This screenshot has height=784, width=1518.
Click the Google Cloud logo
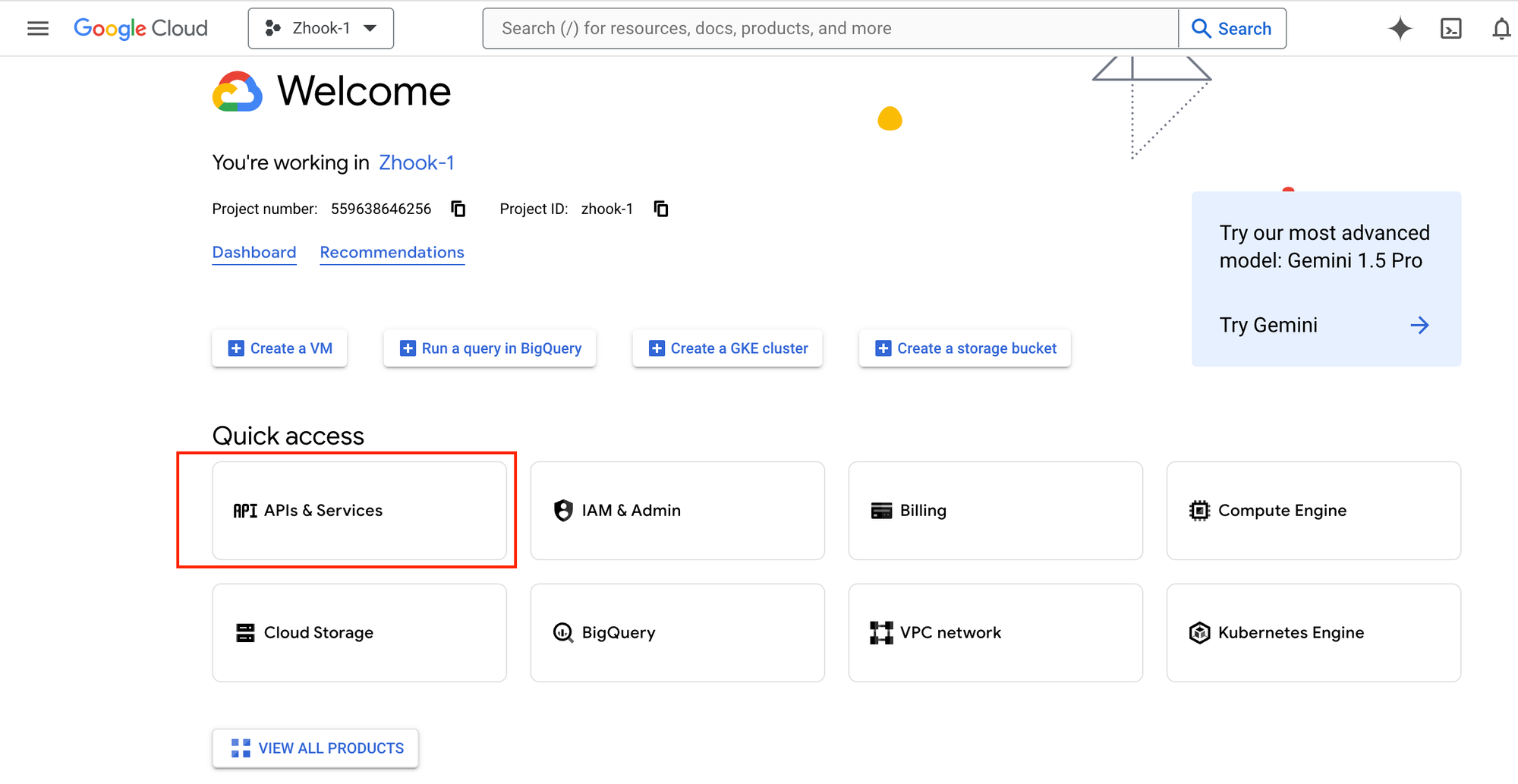[140, 29]
